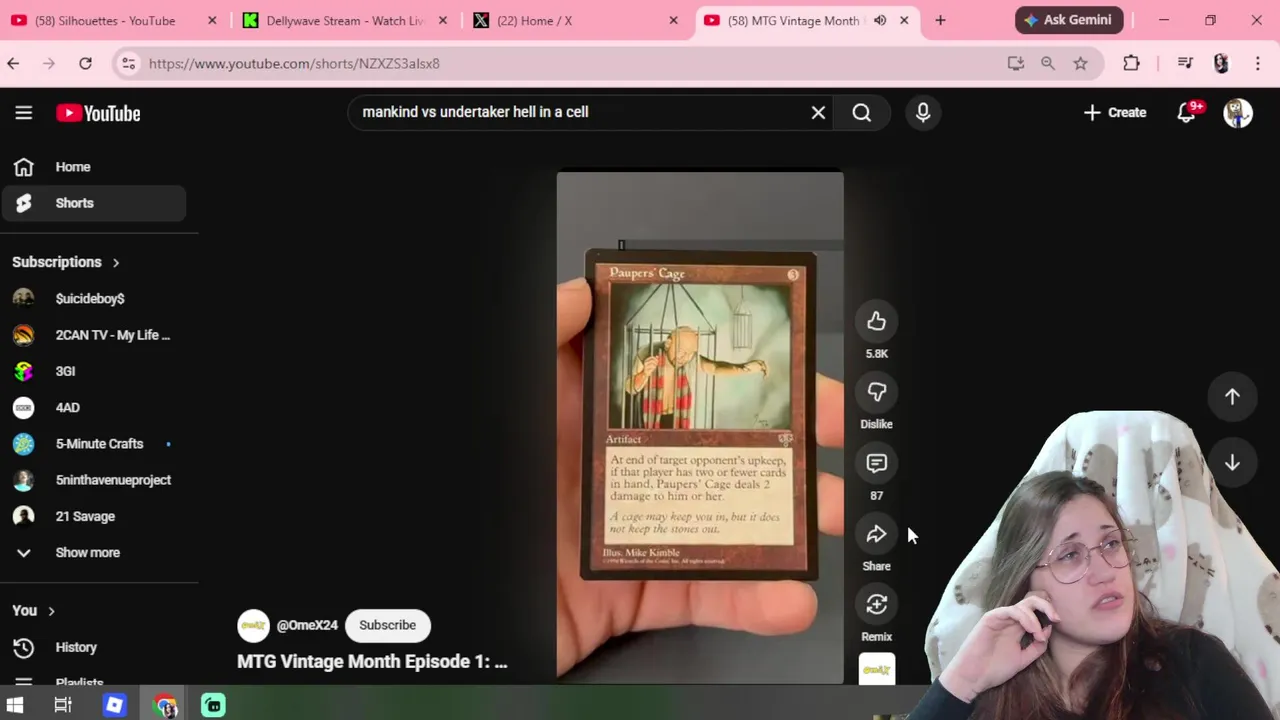Install app icon in address bar
The width and height of the screenshot is (1280, 720).
pyautogui.click(x=1016, y=63)
